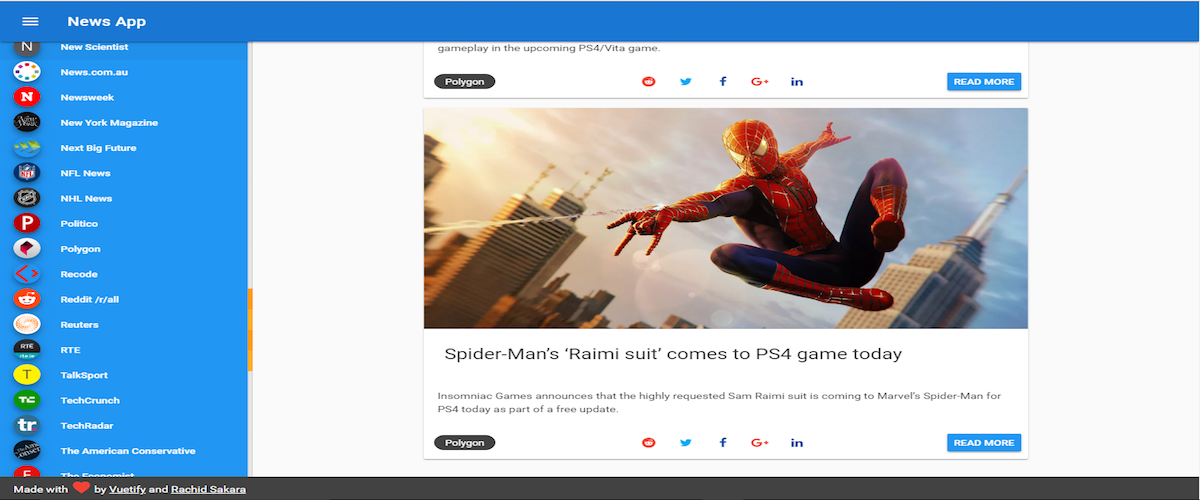1200x500 pixels.
Task: Share the PS4/Vita article on LinkedIn
Action: 797,81
